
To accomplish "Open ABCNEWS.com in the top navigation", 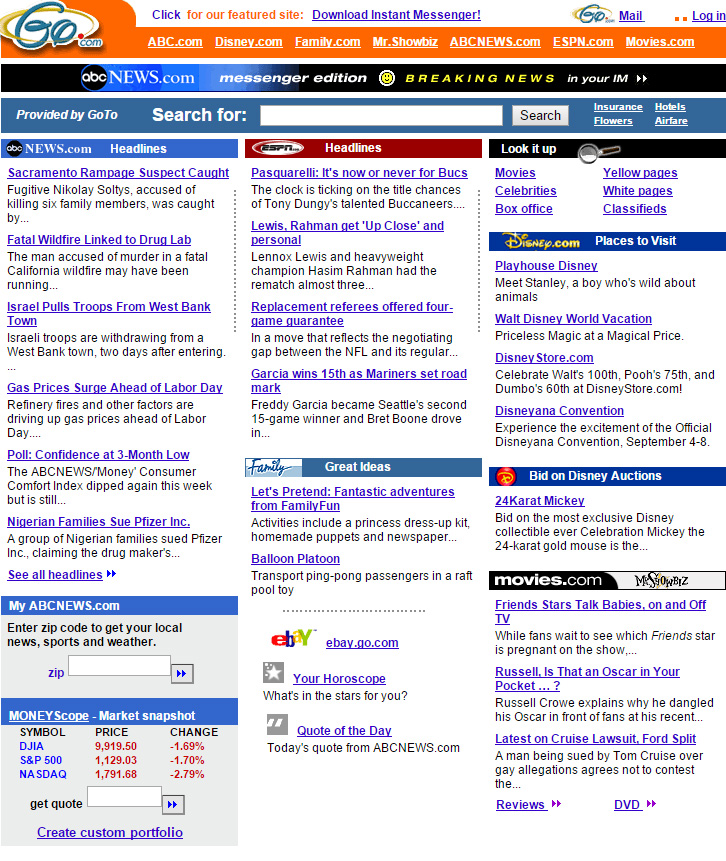I will pyautogui.click(x=495, y=42).
